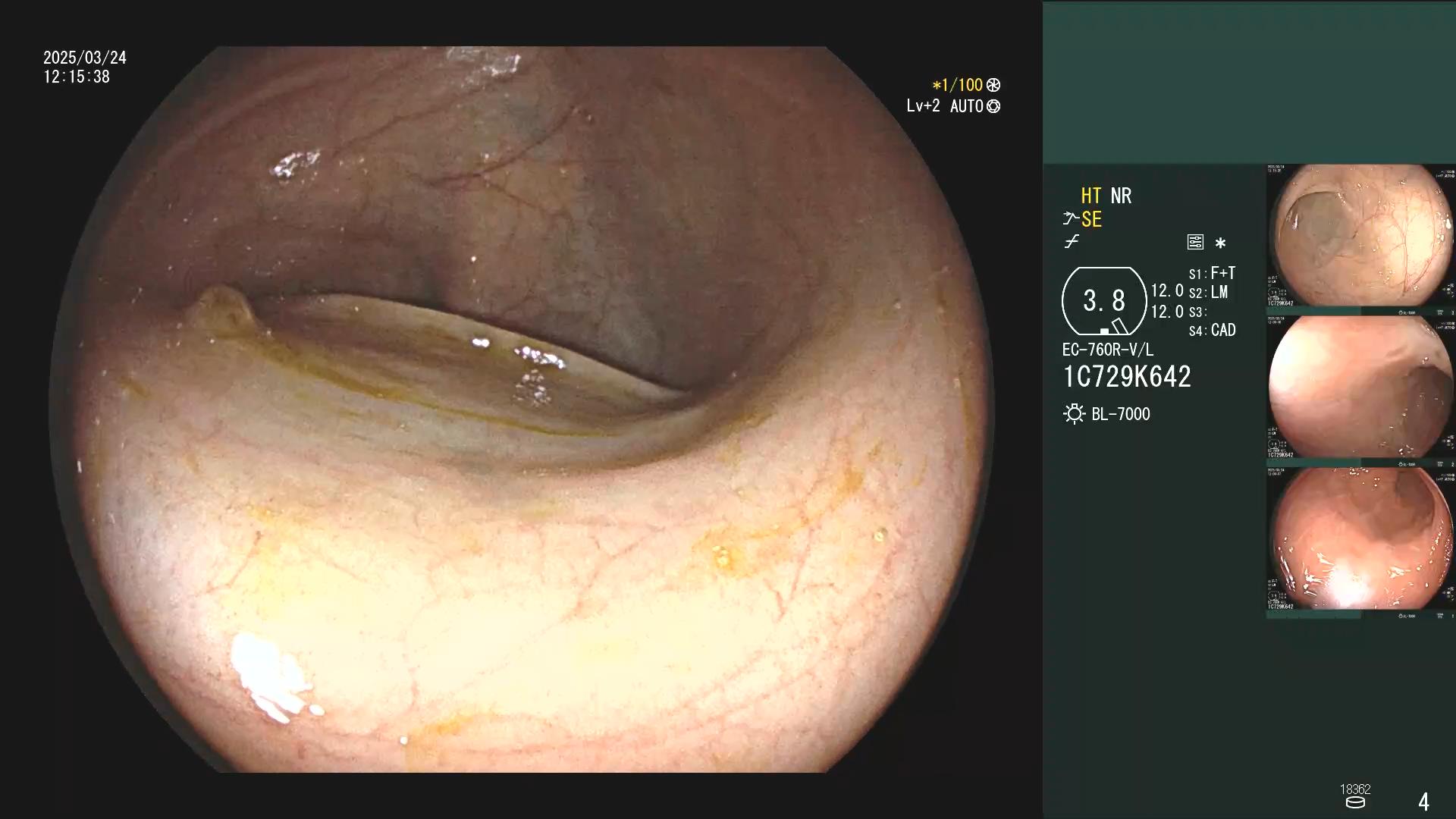
Task: Click the AUTO iris mode icon
Action: pyautogui.click(x=993, y=106)
